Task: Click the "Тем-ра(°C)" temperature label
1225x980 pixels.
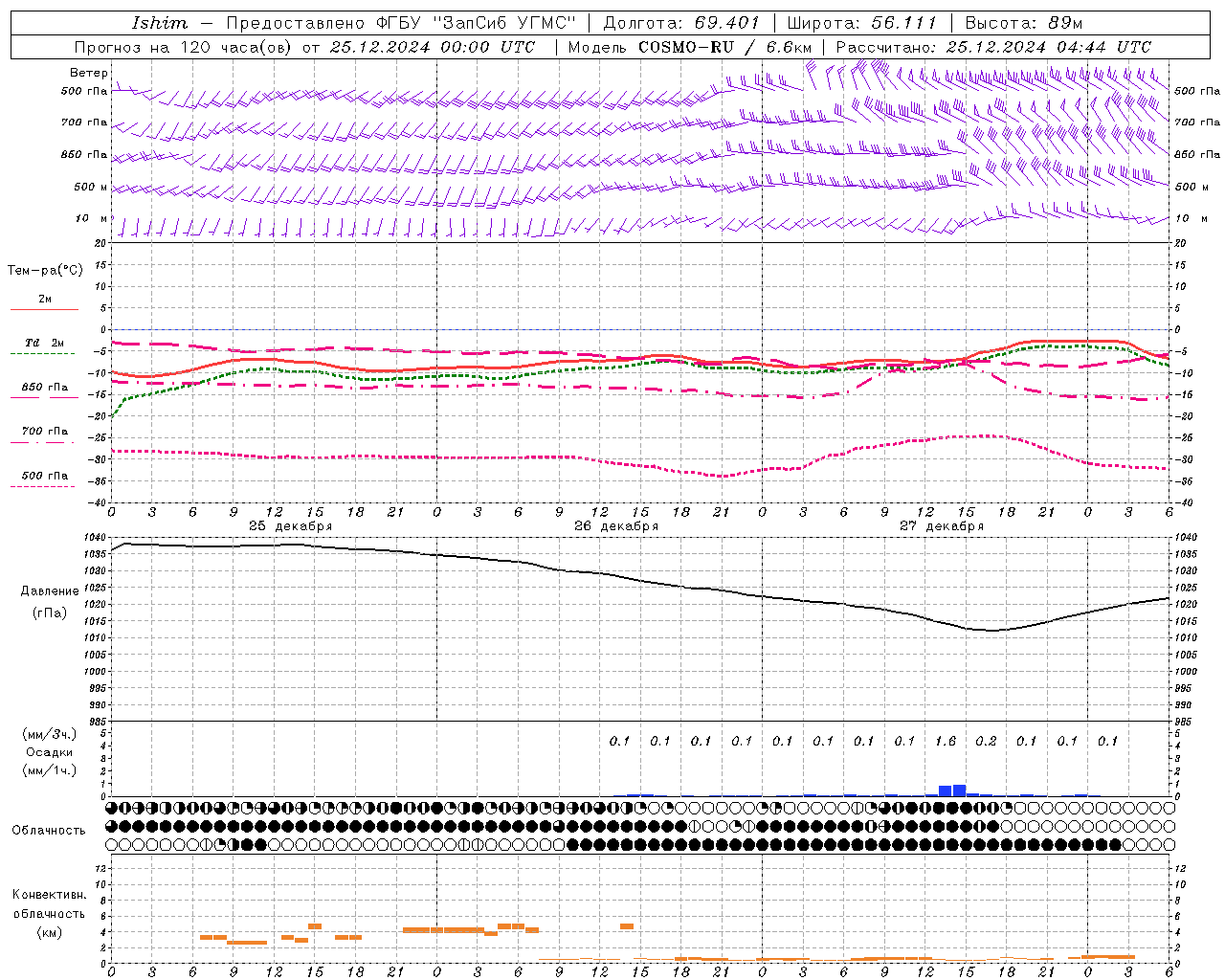Action: tap(45, 271)
